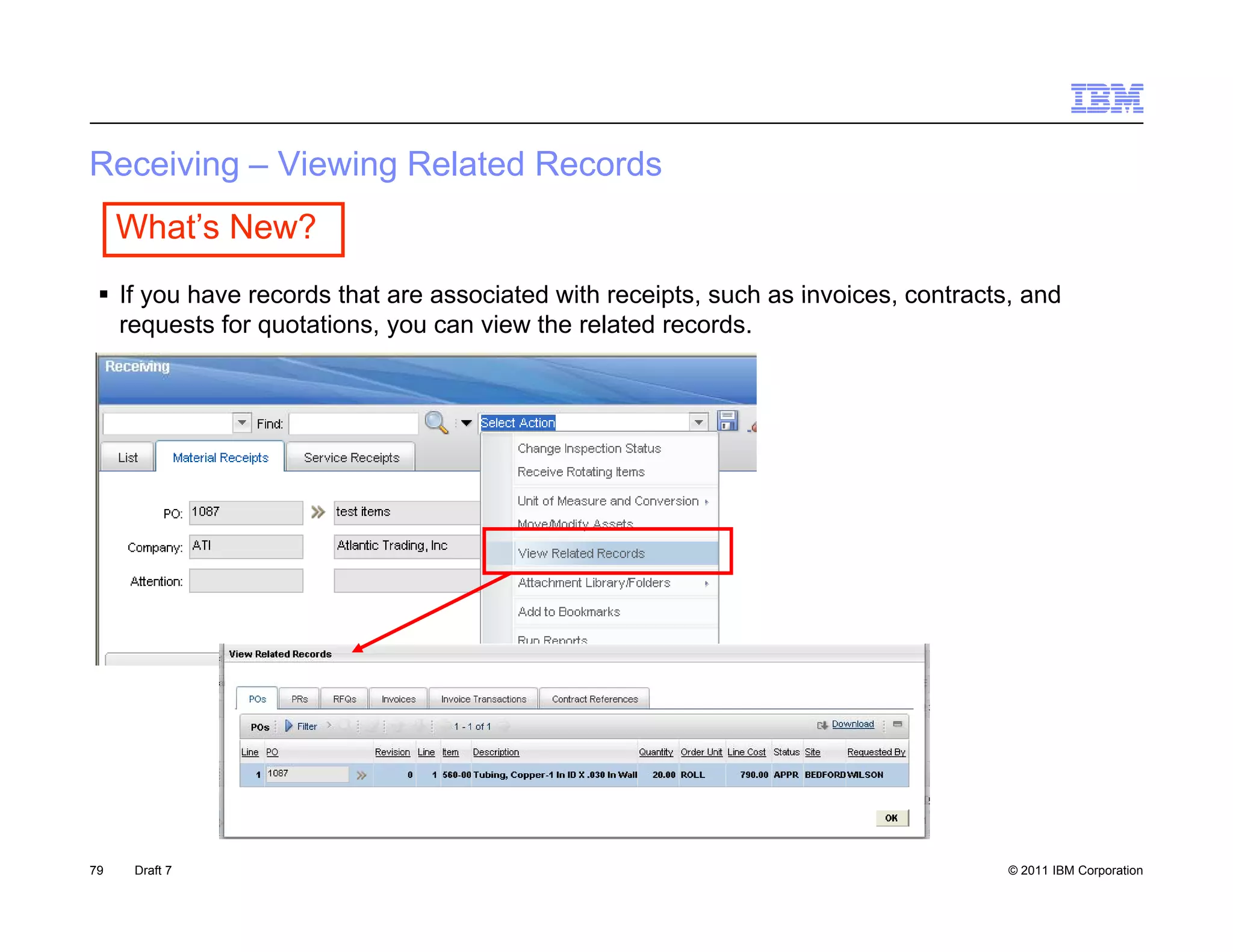Click 'Tubing, Copper-1 In ID X .030 In Wall' cell
Screen dimensions: 1233x952
555,775
